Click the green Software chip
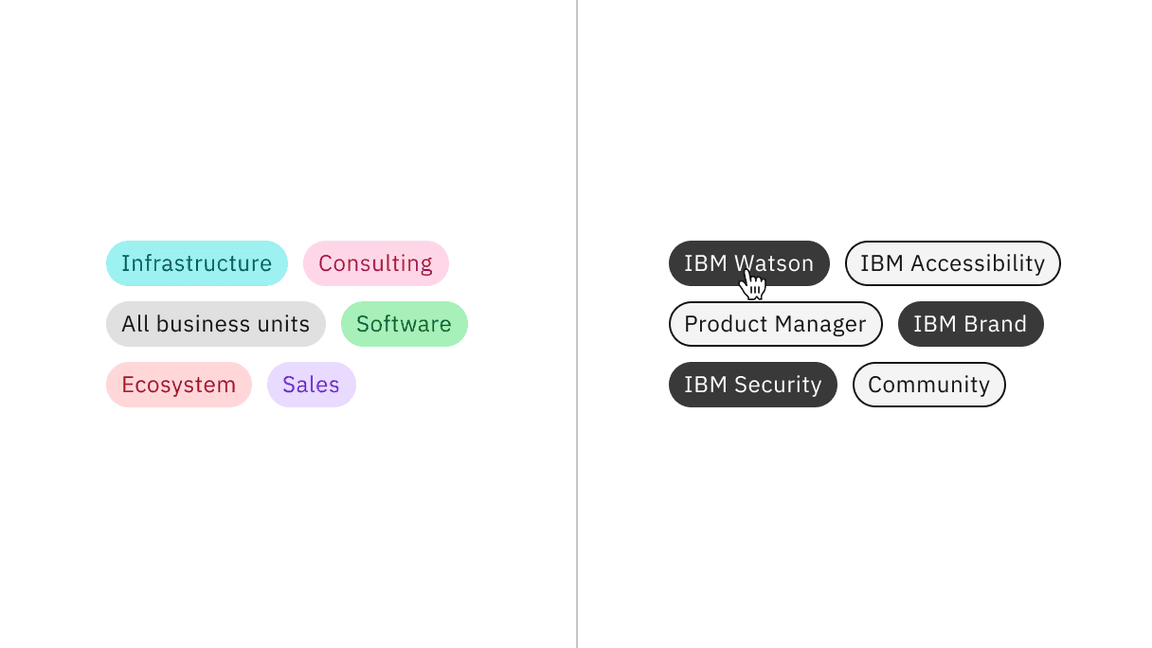Screen dimensions: 1152x648 (404, 323)
